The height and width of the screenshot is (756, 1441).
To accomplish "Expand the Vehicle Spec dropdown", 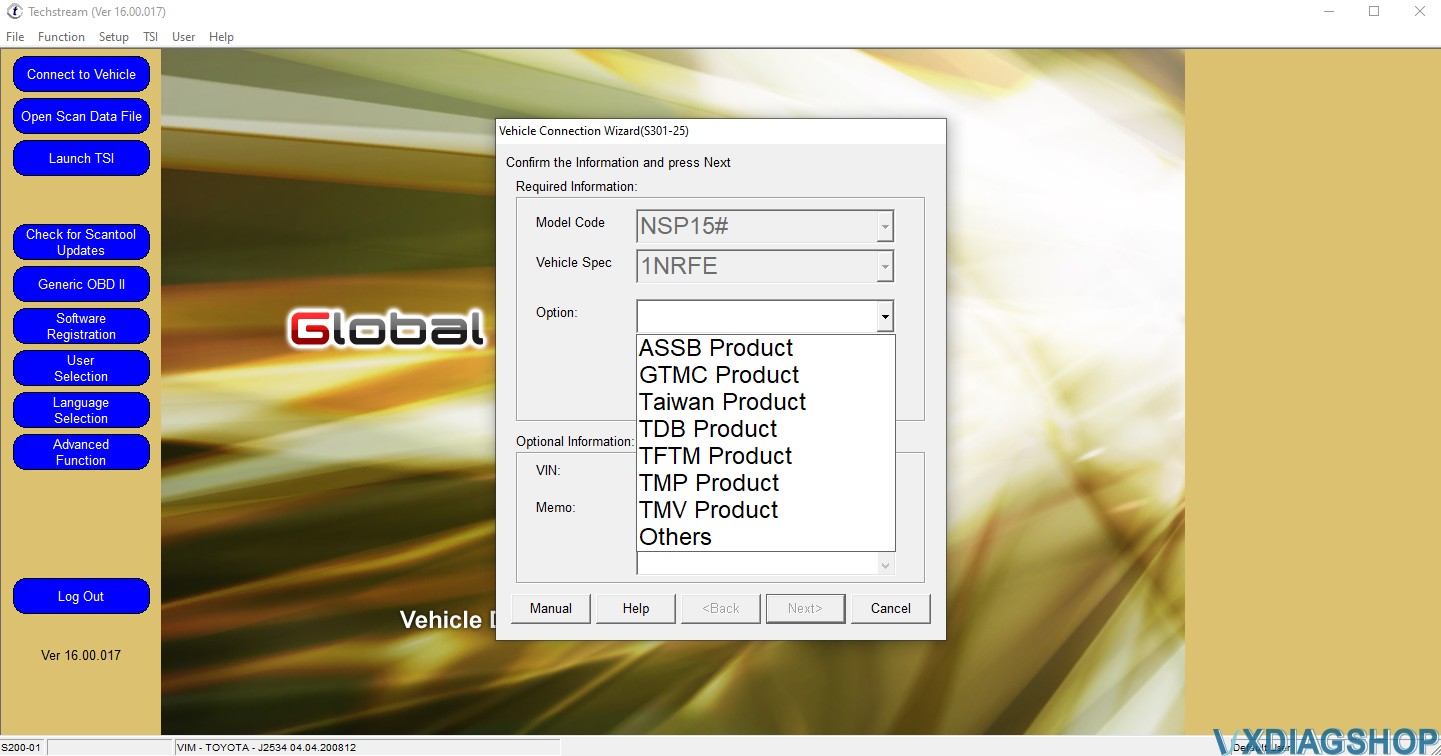I will pyautogui.click(x=884, y=267).
